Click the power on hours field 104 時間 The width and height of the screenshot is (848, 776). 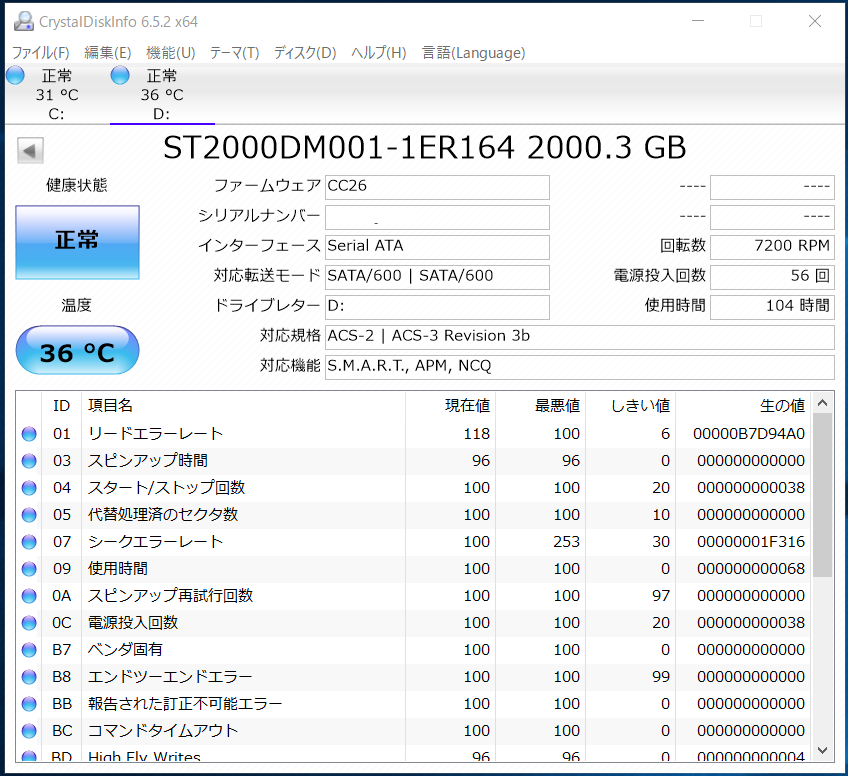772,307
